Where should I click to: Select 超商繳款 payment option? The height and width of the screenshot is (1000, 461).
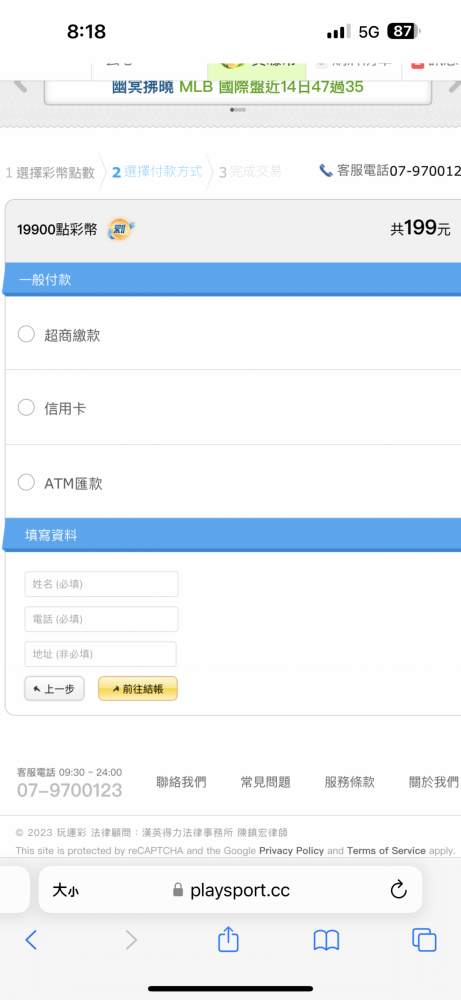tap(26, 334)
